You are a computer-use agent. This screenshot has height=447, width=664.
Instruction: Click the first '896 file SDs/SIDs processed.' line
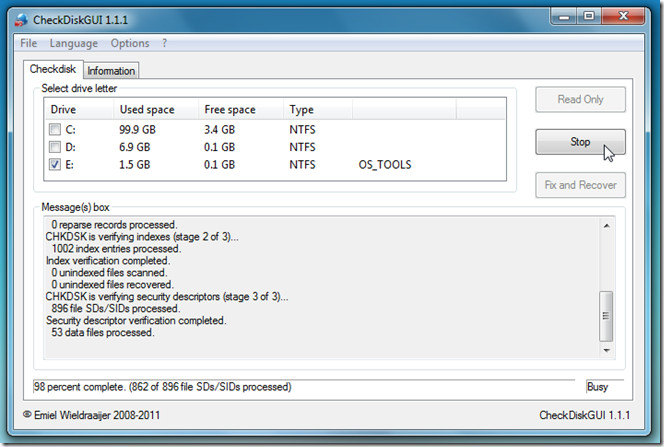tap(116, 308)
